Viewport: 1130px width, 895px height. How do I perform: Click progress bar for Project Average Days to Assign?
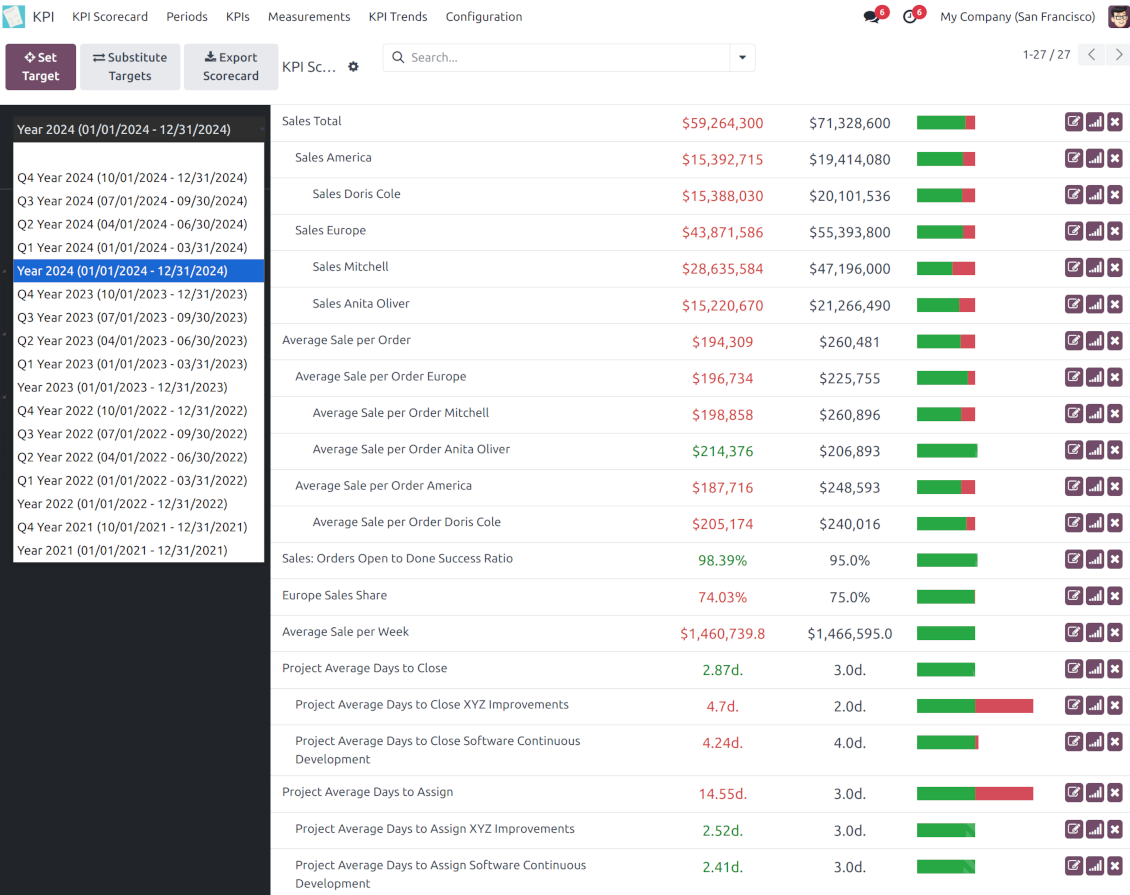click(x=974, y=794)
